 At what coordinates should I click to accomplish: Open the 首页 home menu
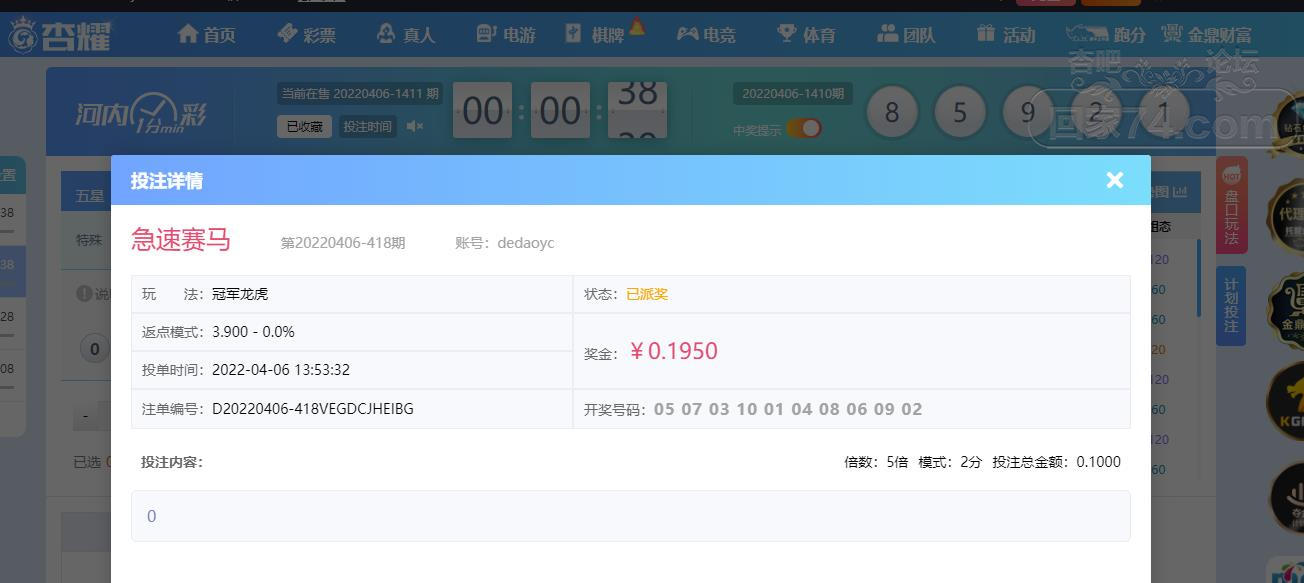[x=206, y=35]
